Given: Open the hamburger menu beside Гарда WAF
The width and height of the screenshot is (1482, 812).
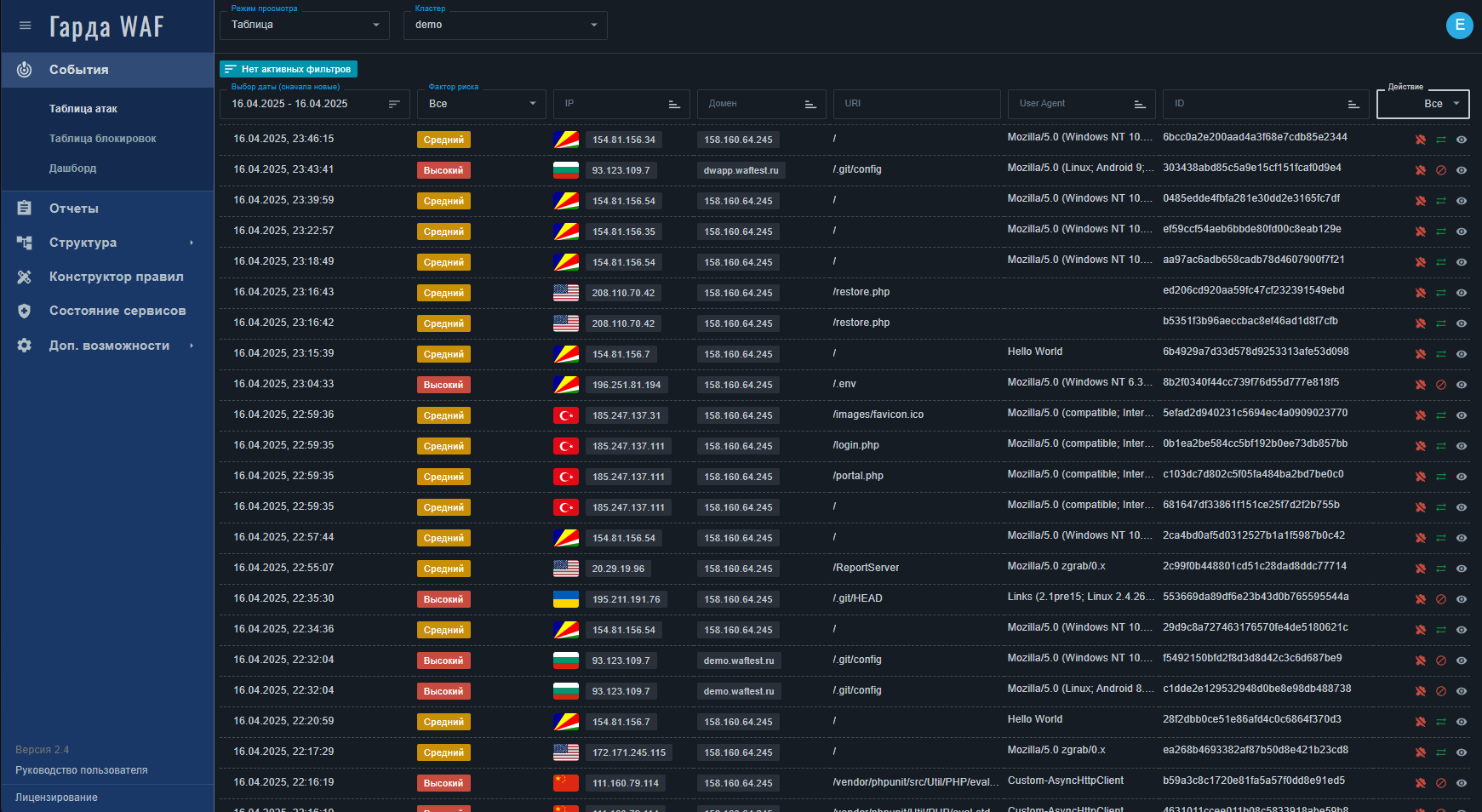Looking at the screenshot, I should 25,26.
